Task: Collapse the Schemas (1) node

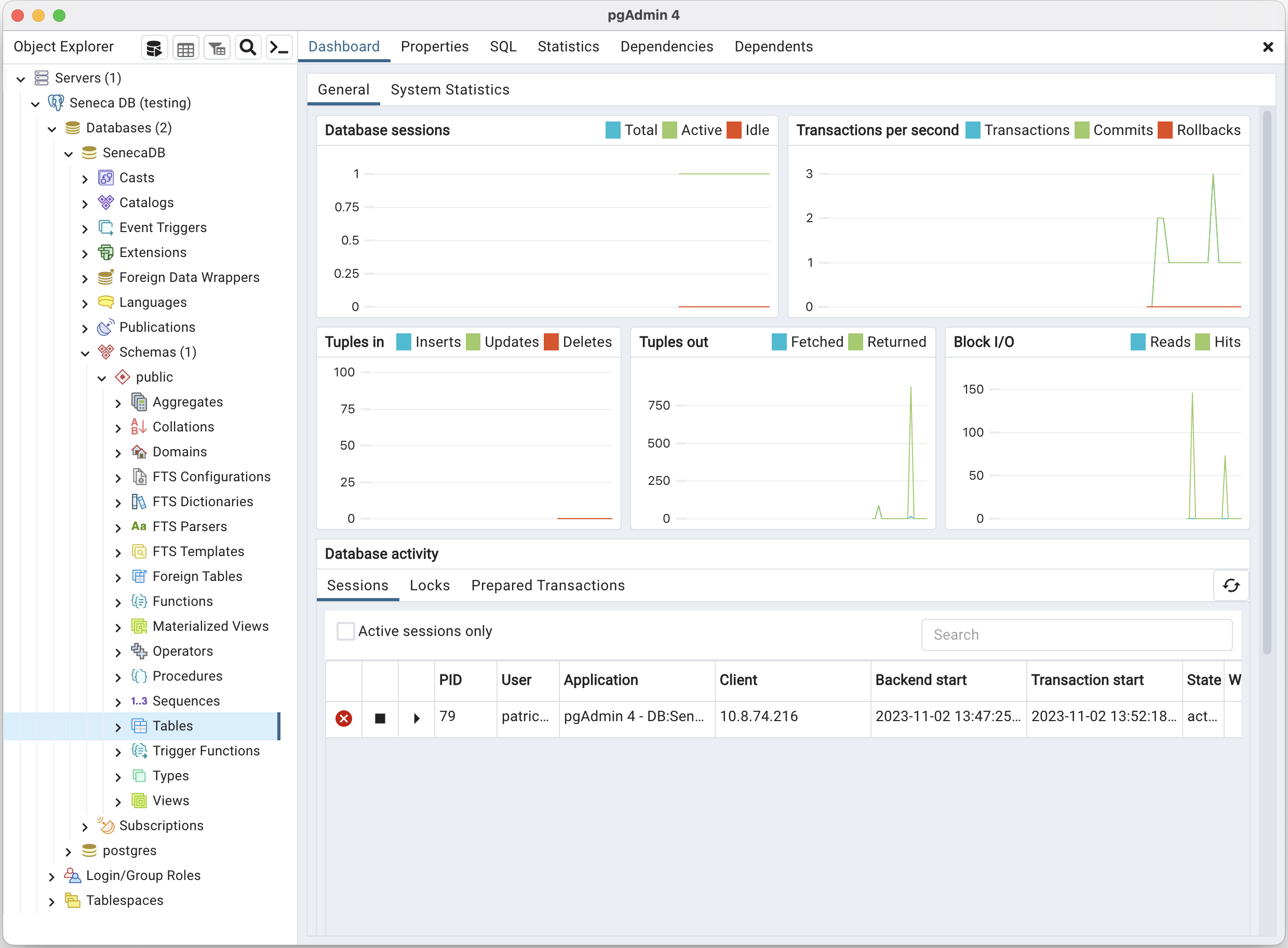Action: [86, 353]
